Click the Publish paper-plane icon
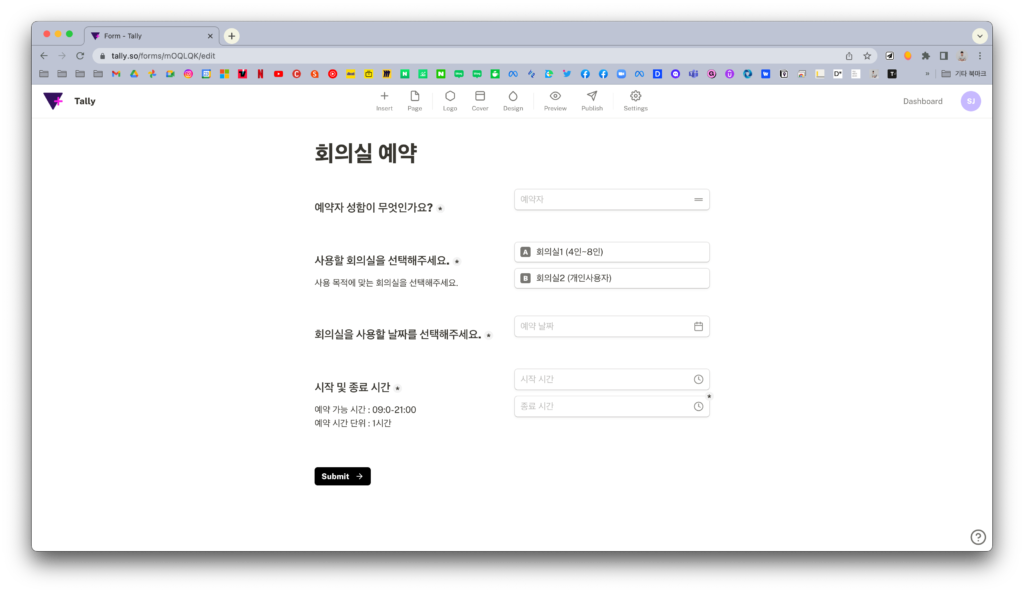The height and width of the screenshot is (593, 1024). coord(592,100)
